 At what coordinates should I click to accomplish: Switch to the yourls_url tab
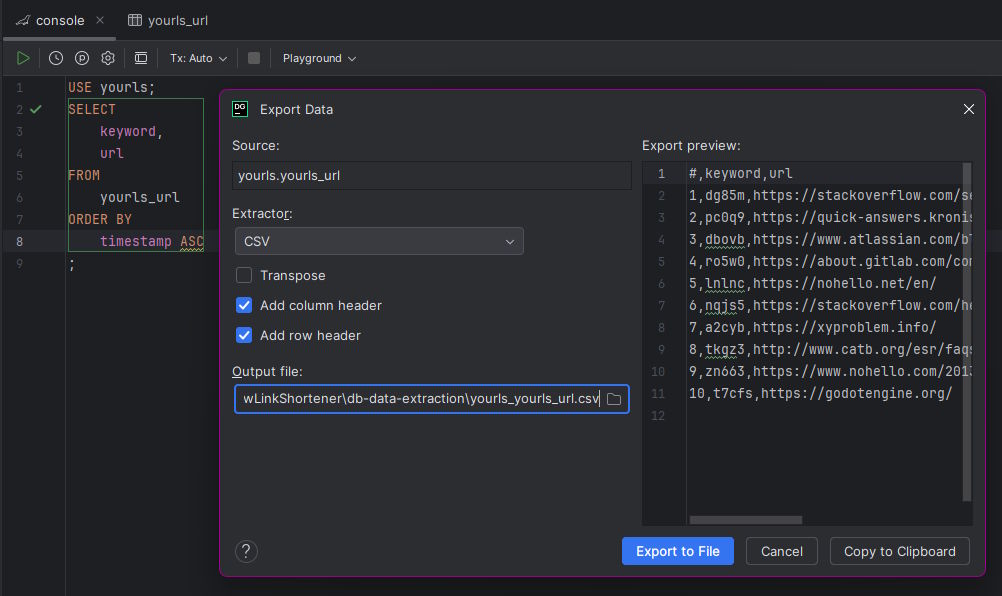tap(168, 20)
